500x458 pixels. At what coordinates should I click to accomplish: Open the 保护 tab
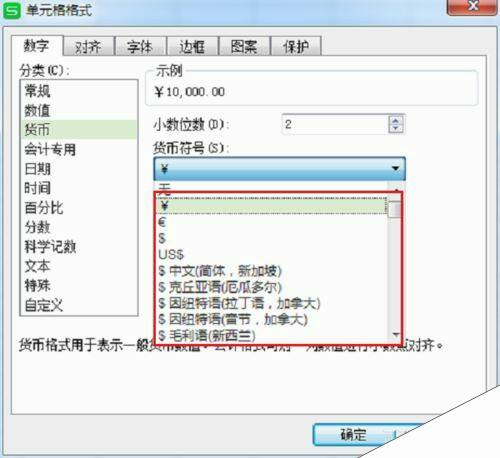(x=296, y=46)
